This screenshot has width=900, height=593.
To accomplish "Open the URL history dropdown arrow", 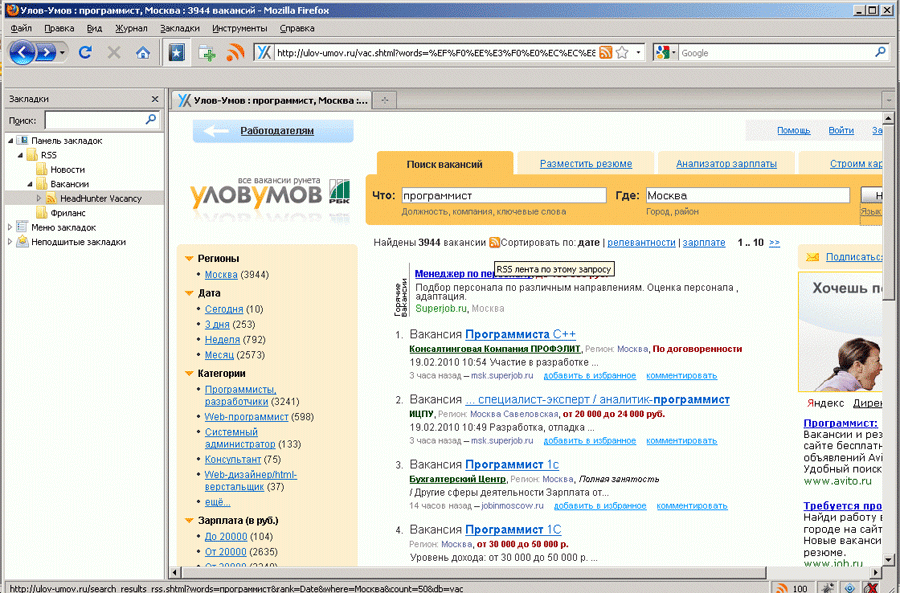I will coord(638,53).
